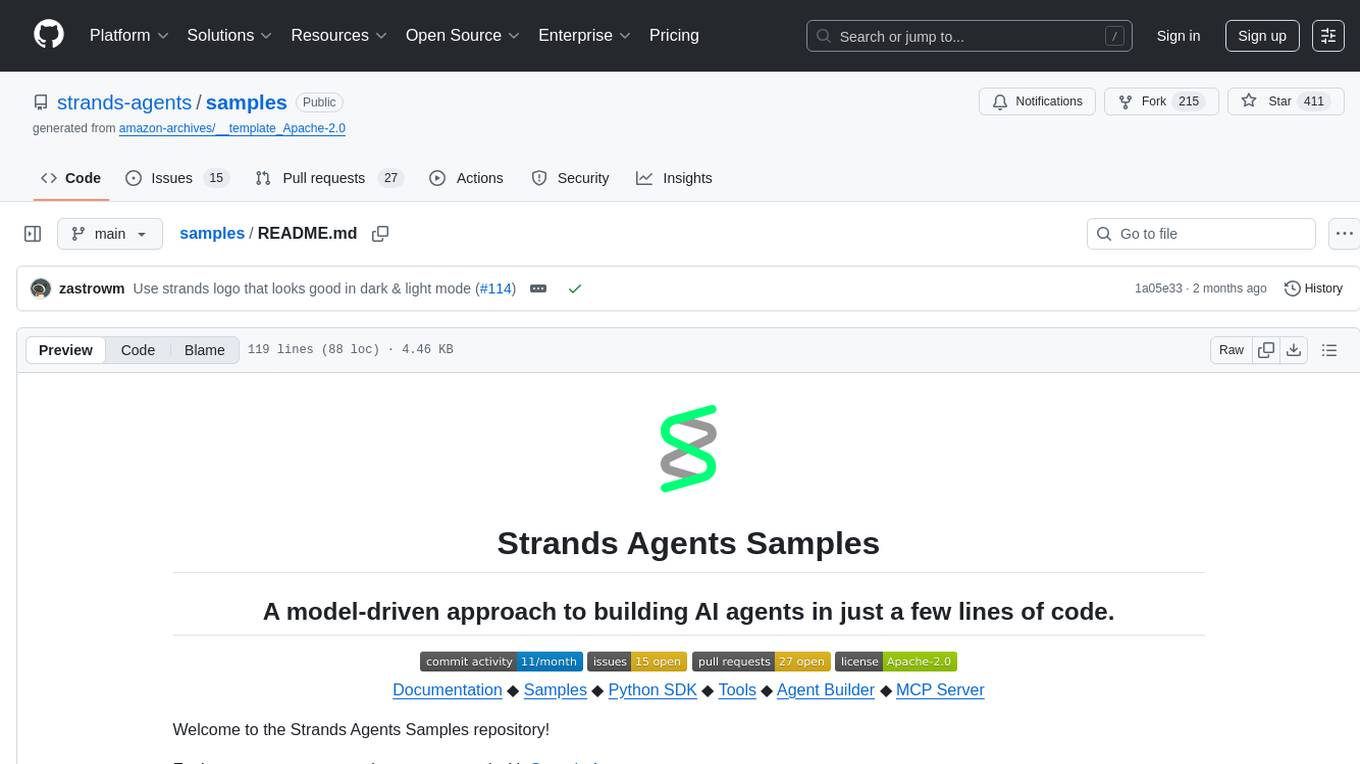This screenshot has height=764, width=1360.
Task: Click the Sign in link
Action: (1178, 36)
